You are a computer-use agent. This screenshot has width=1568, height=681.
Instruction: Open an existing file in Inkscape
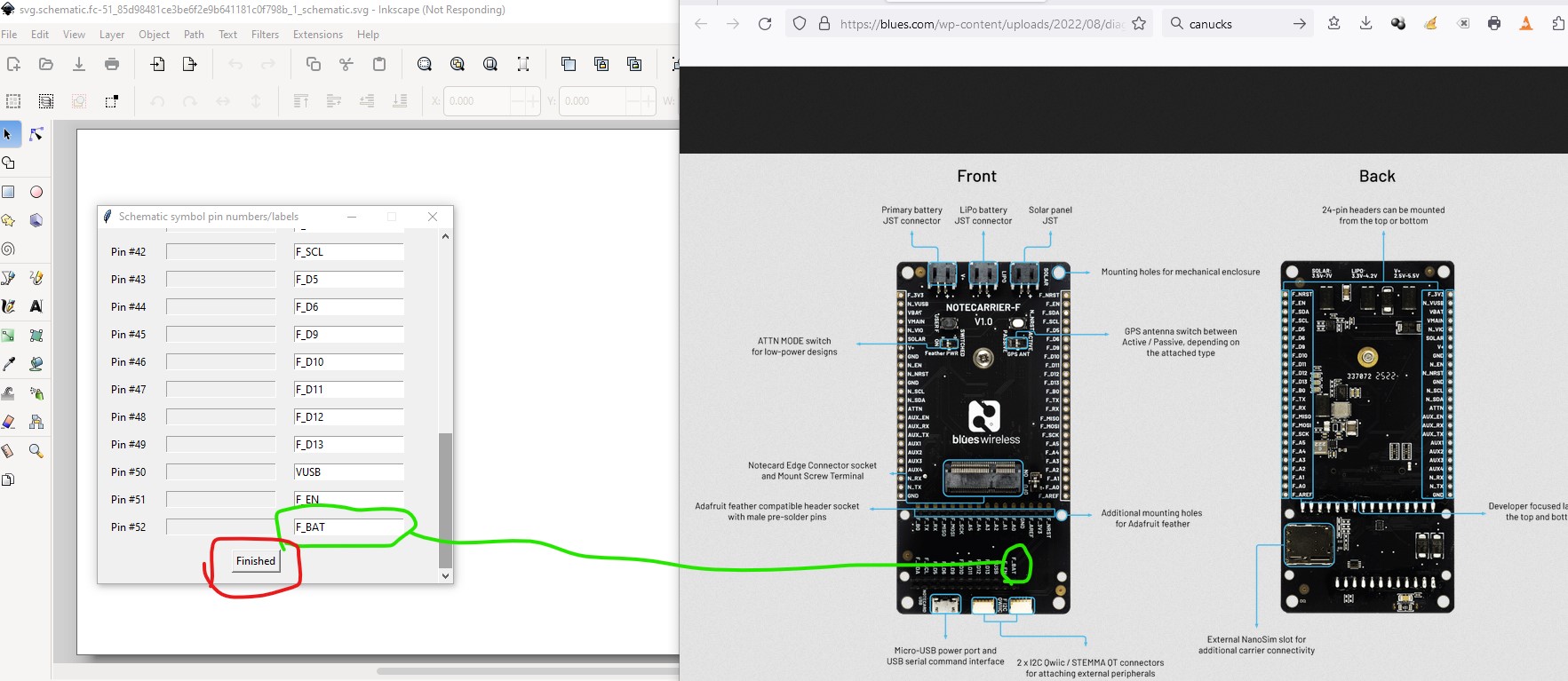tap(46, 64)
